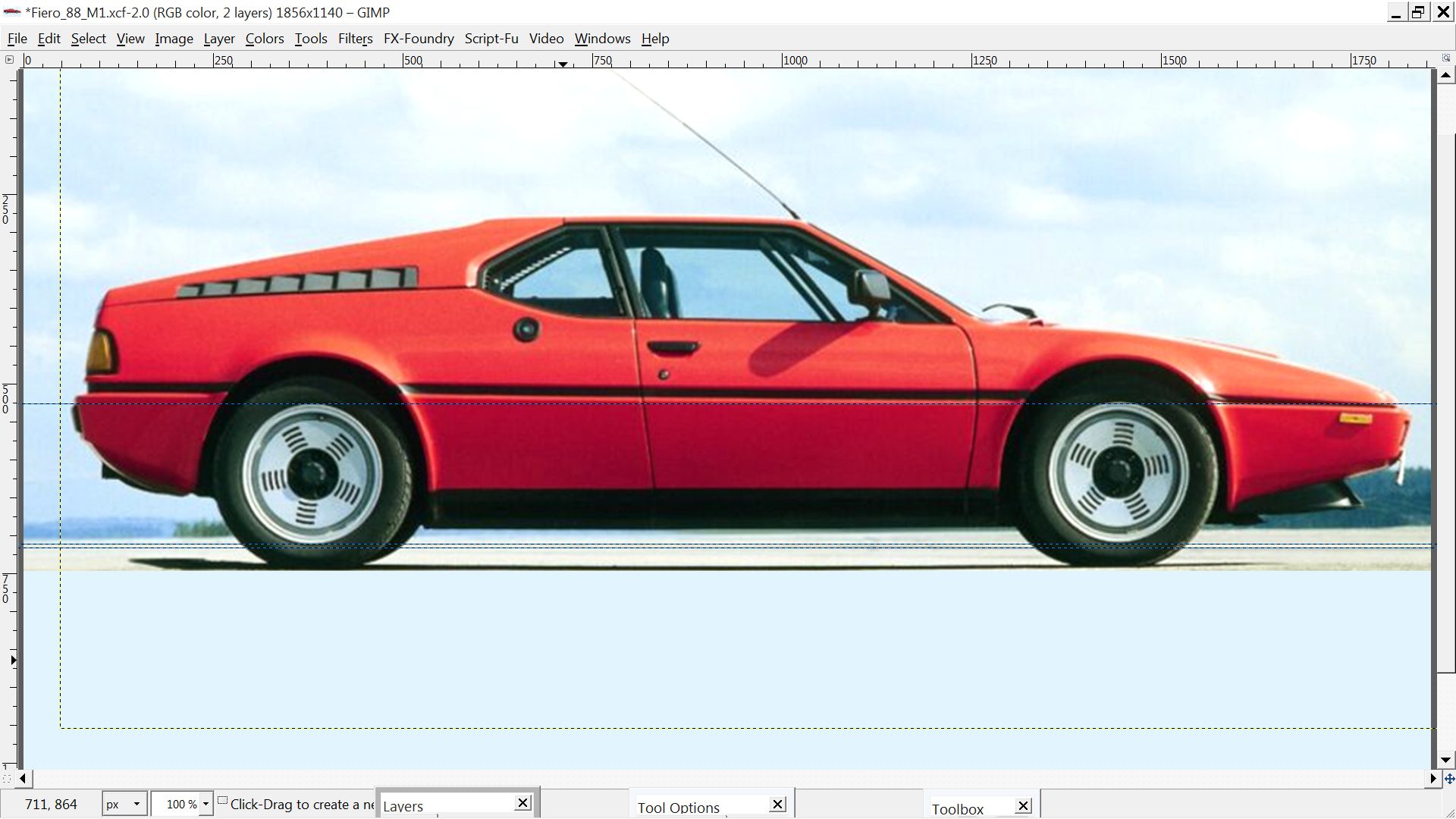Screen dimensions: 1456x819
Task: Click the GIMP title bar application icon
Action: [x=12, y=12]
